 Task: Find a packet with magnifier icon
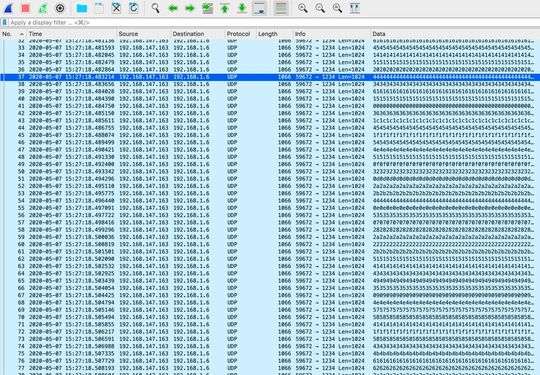pyautogui.click(x=156, y=8)
